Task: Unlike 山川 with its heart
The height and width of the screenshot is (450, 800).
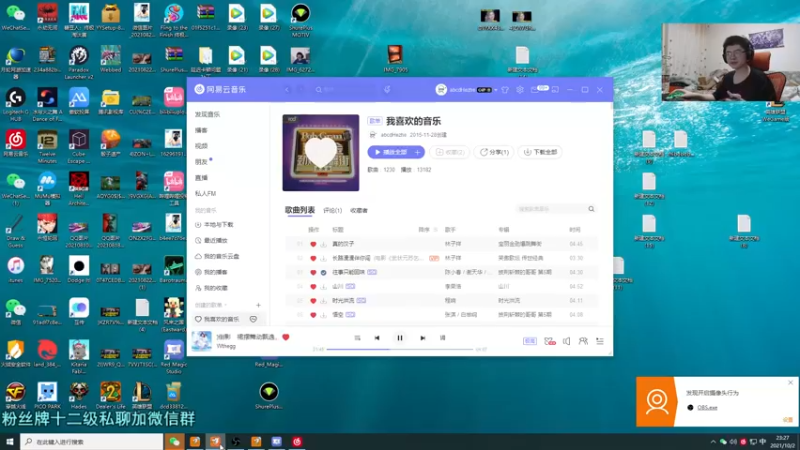Action: 313,287
